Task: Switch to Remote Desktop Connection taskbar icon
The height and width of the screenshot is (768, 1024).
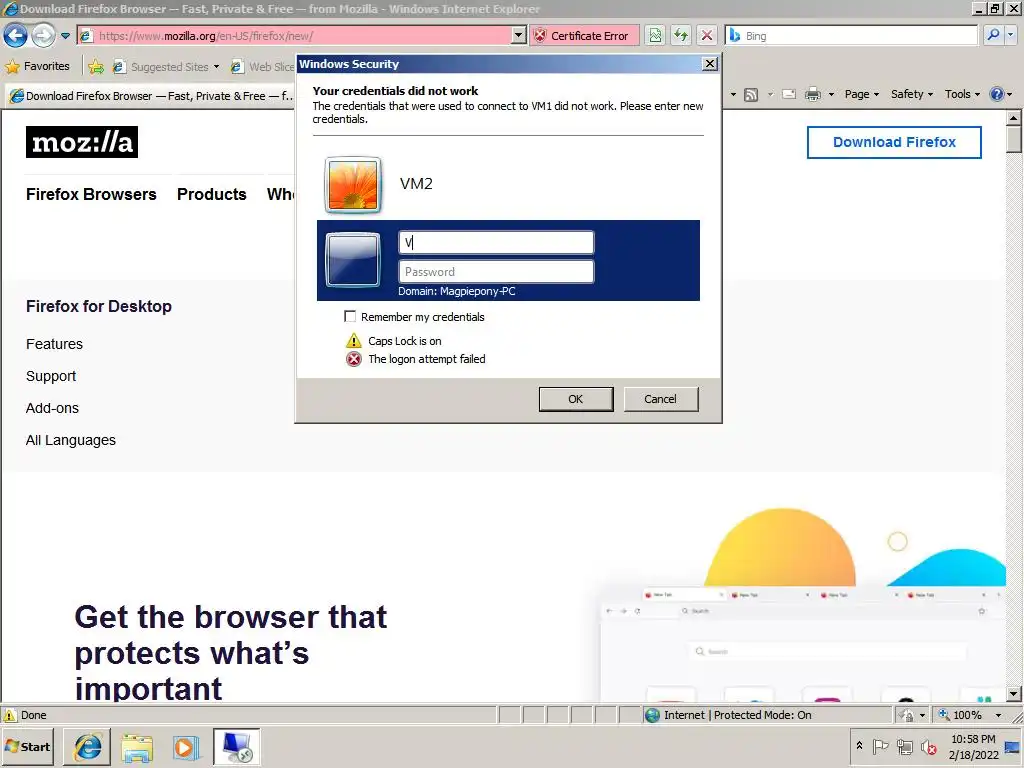Action: [x=236, y=747]
